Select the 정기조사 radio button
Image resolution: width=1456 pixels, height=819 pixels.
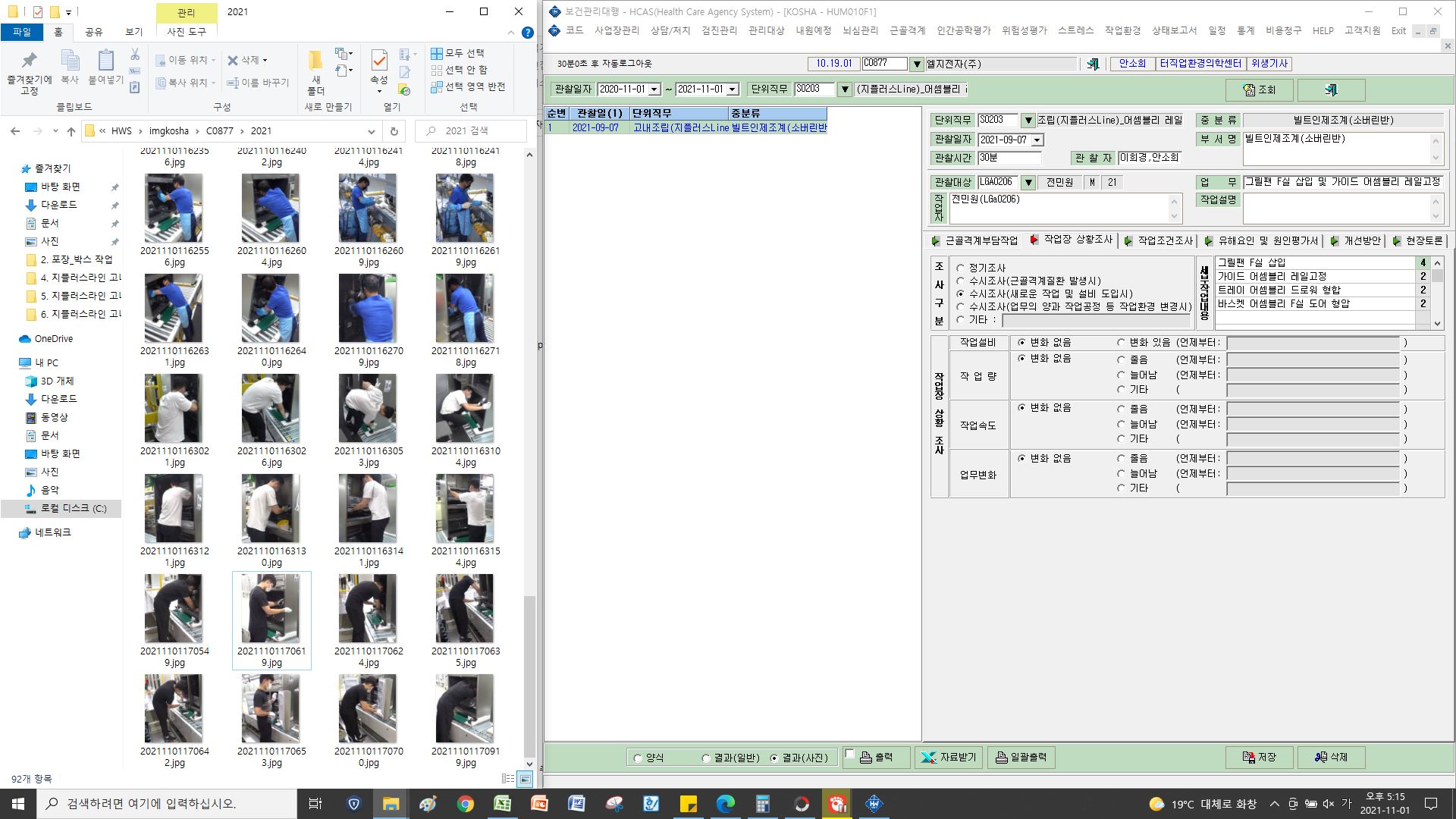pos(961,268)
